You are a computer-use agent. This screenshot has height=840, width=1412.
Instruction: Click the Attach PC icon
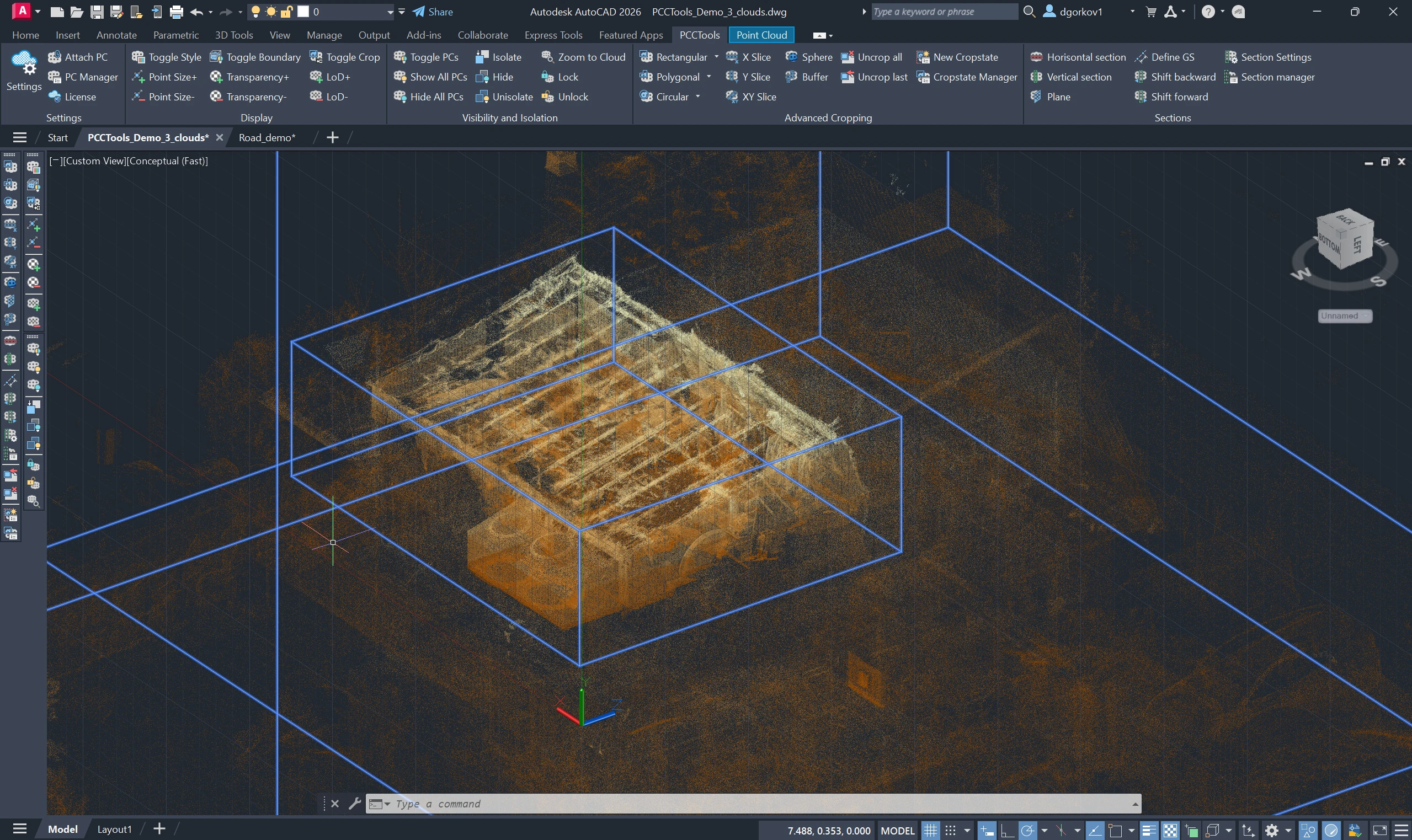point(55,57)
